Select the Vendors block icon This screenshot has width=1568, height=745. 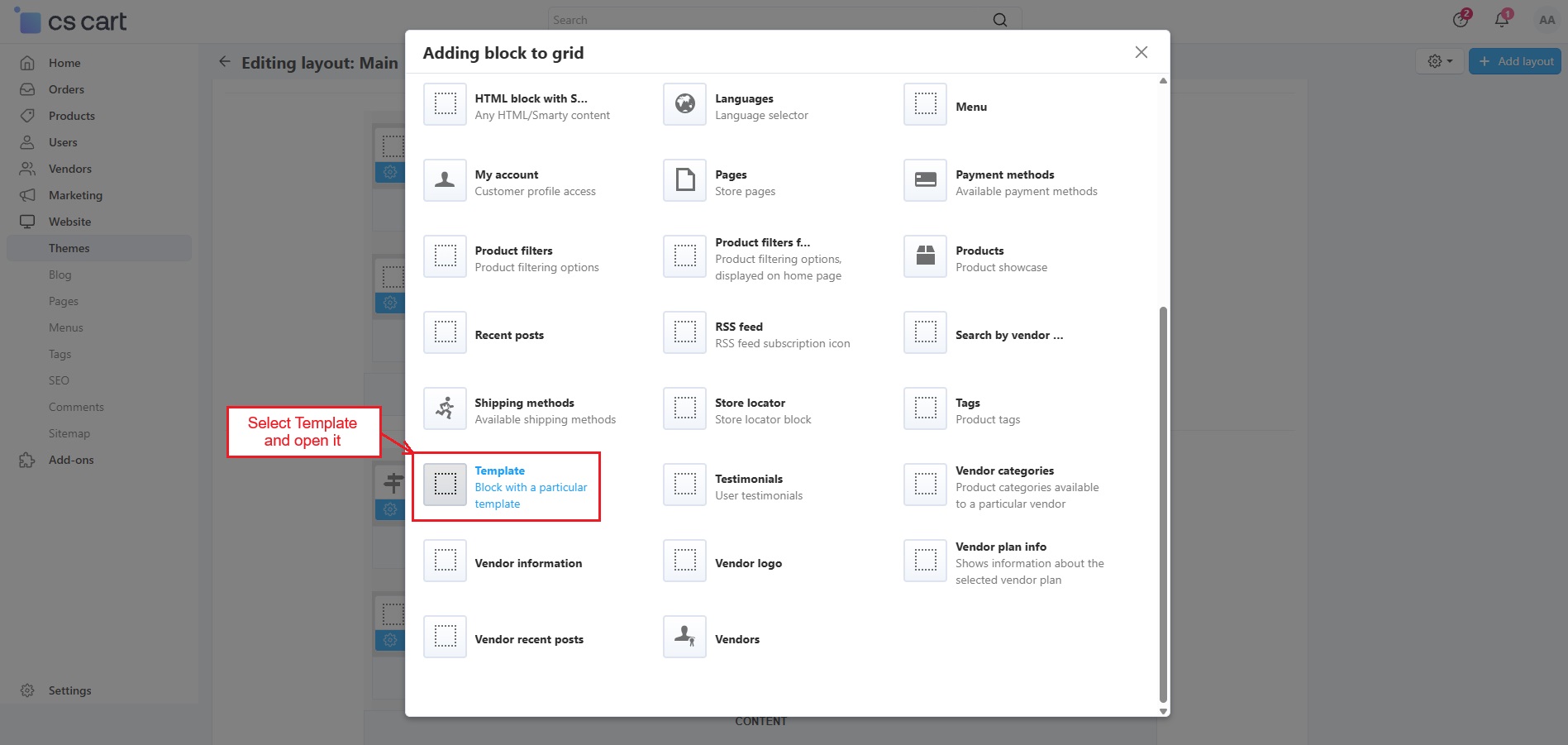[684, 637]
